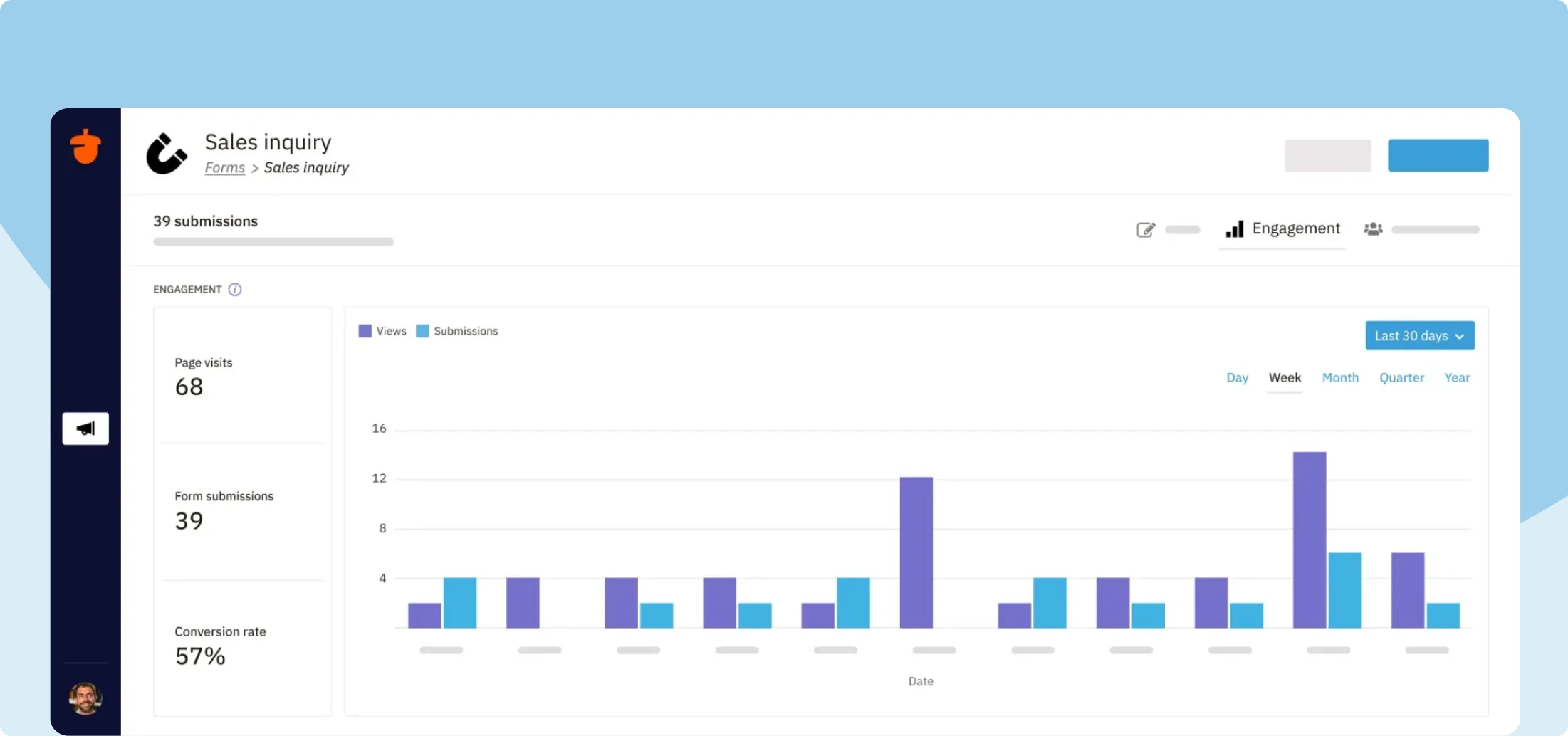Select the people/audience icon
Viewport: 1568px width, 736px height.
coord(1374,229)
